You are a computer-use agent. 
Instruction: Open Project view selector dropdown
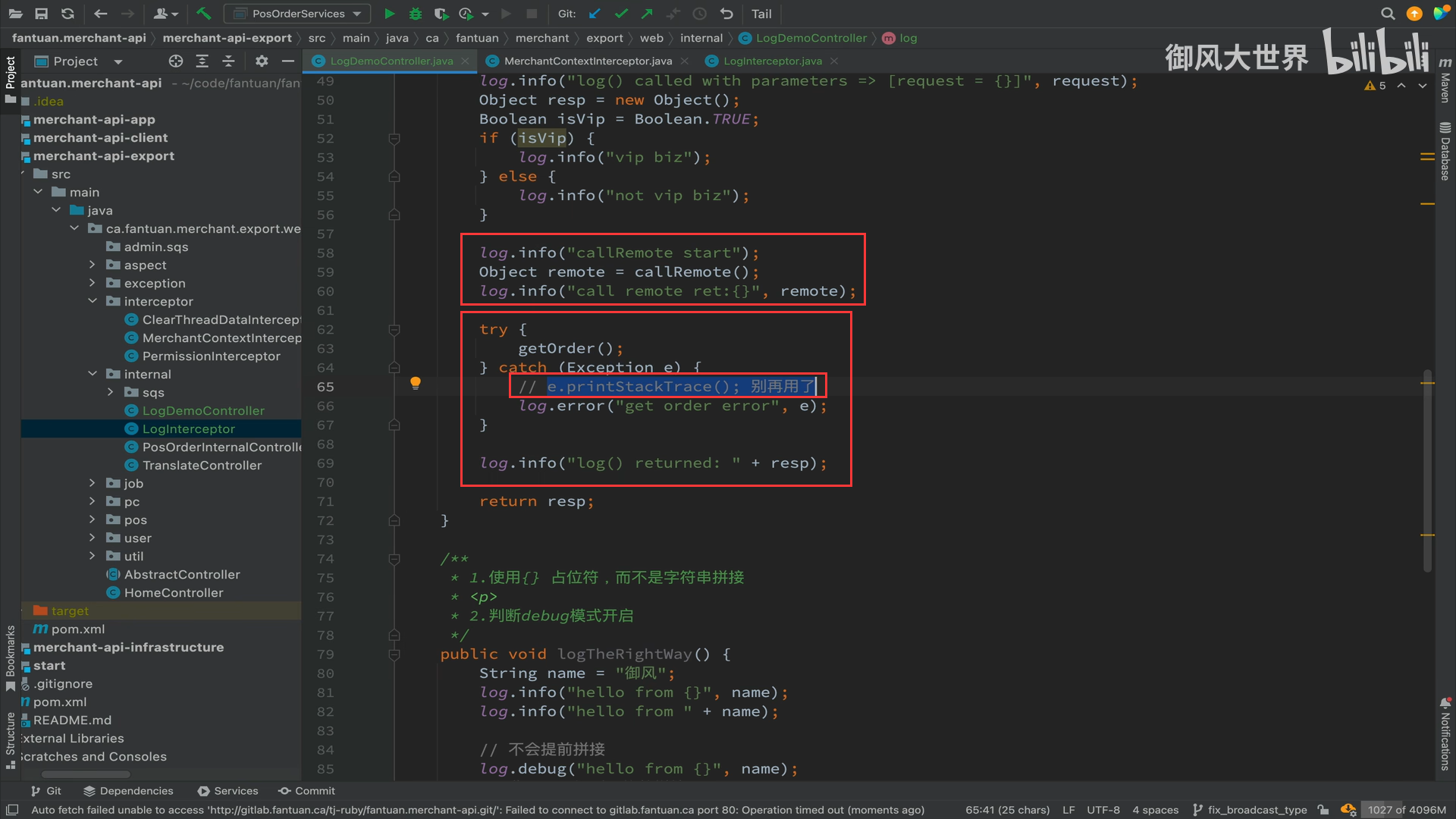pos(79,61)
